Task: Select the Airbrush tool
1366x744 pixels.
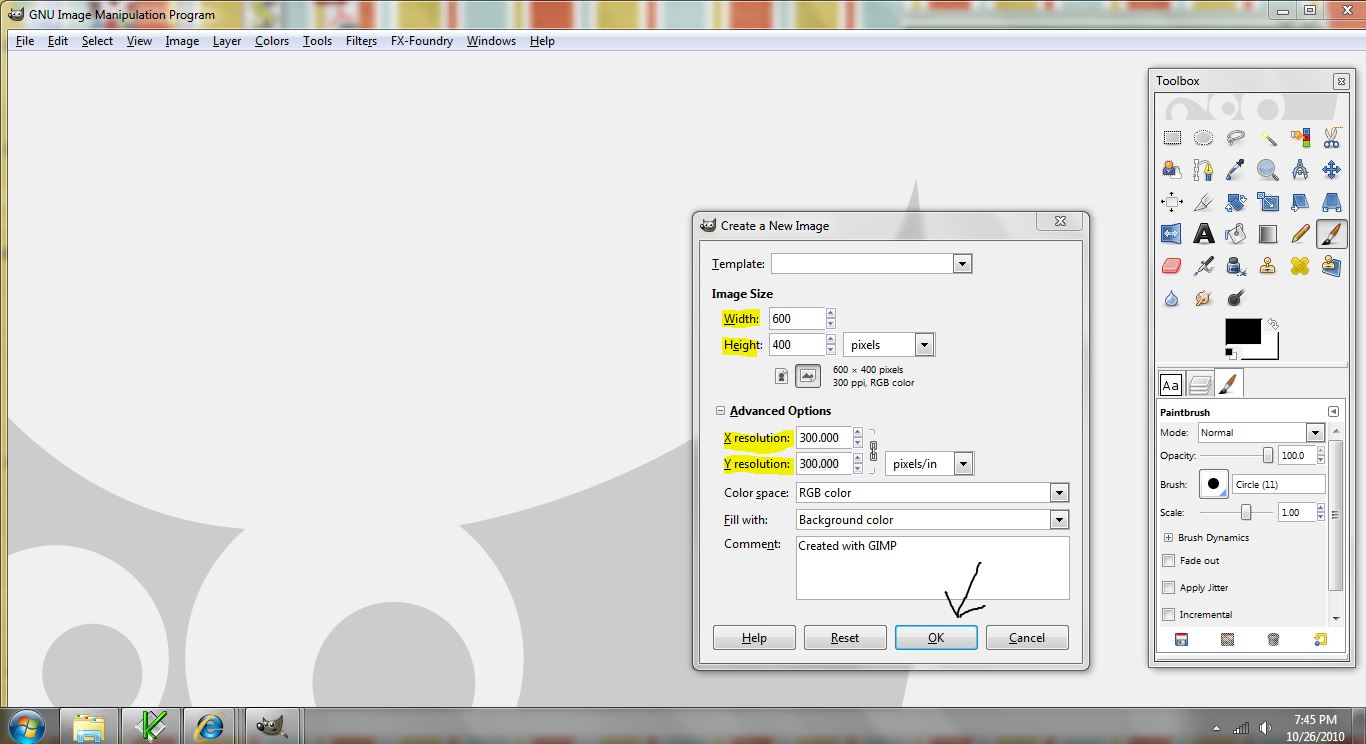Action: [1204, 266]
